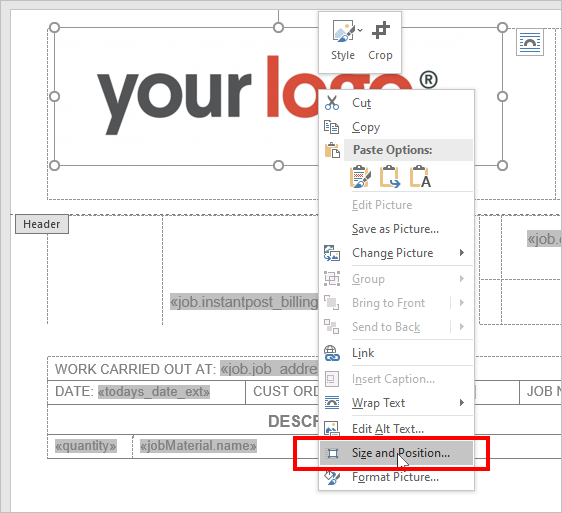Open the picture Style gallery
This screenshot has height=513, width=562.
[343, 39]
